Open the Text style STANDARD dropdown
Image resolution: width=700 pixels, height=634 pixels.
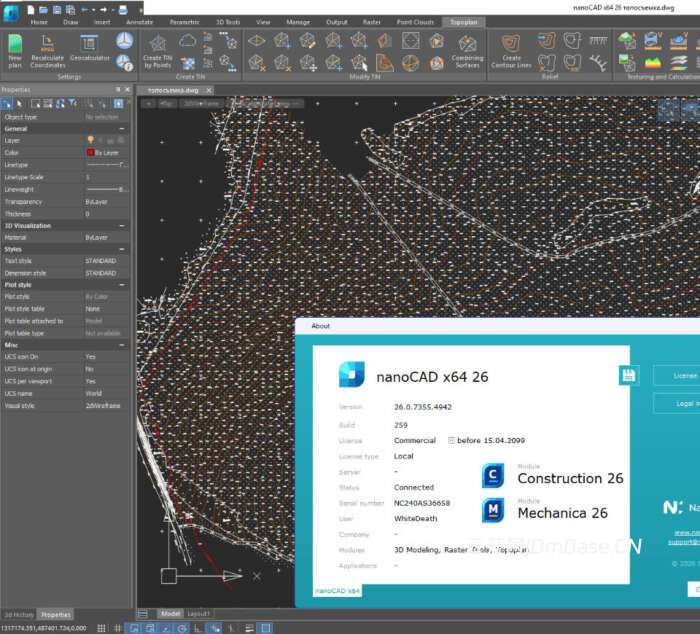pyautogui.click(x=107, y=261)
